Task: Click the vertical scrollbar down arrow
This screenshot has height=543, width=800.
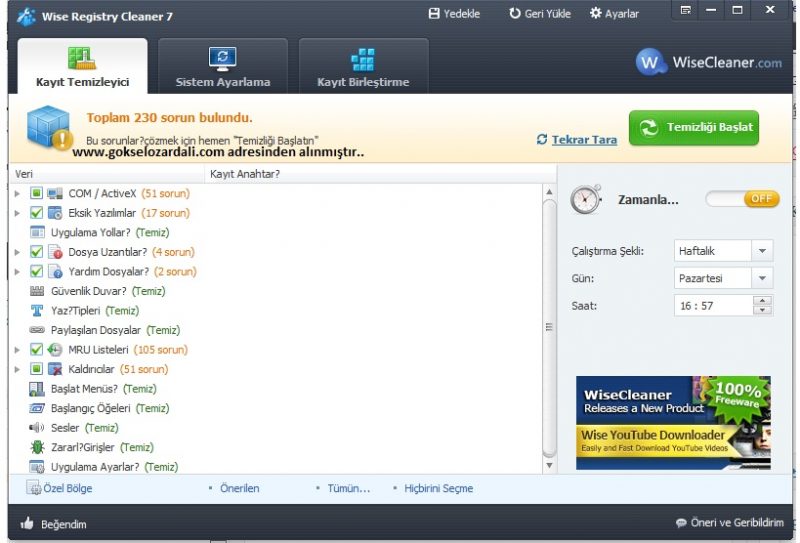Action: (549, 465)
